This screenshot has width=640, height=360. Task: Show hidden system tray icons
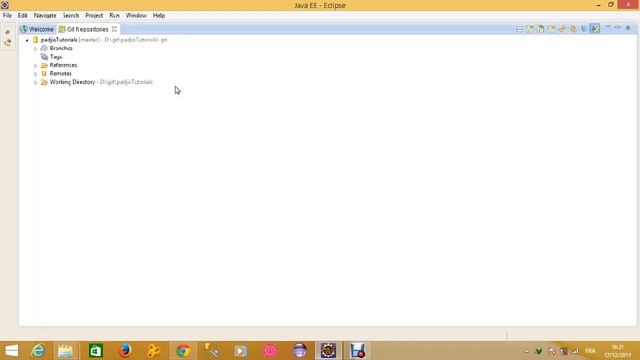pos(527,351)
